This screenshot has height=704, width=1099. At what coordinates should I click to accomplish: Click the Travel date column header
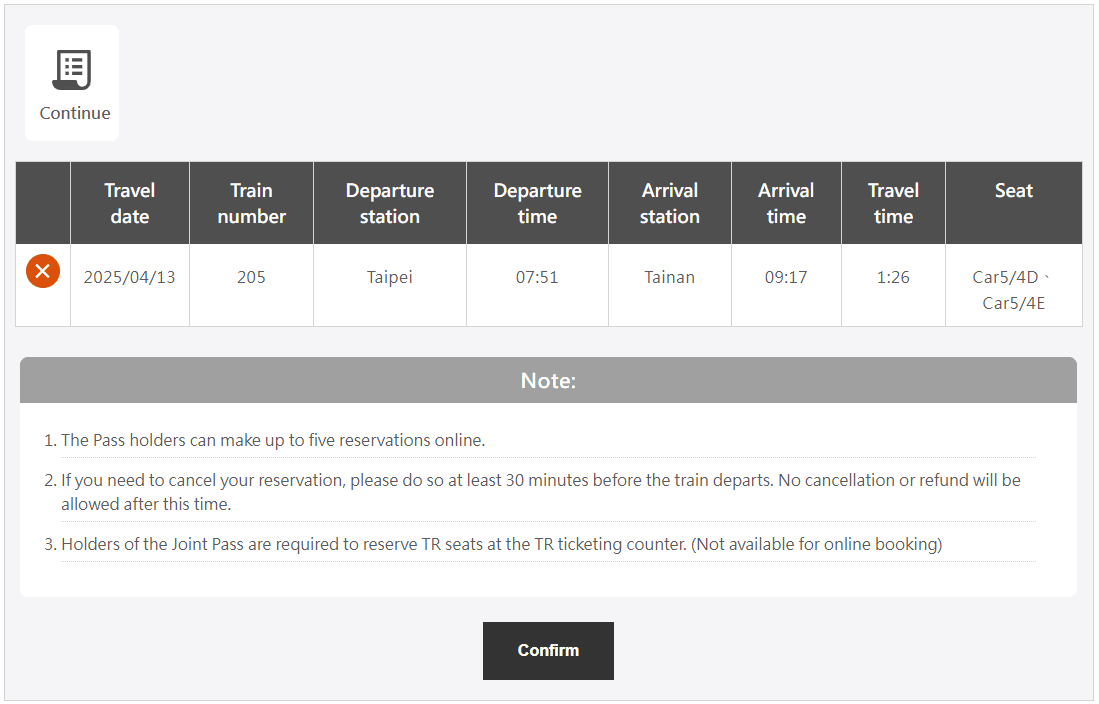point(130,203)
